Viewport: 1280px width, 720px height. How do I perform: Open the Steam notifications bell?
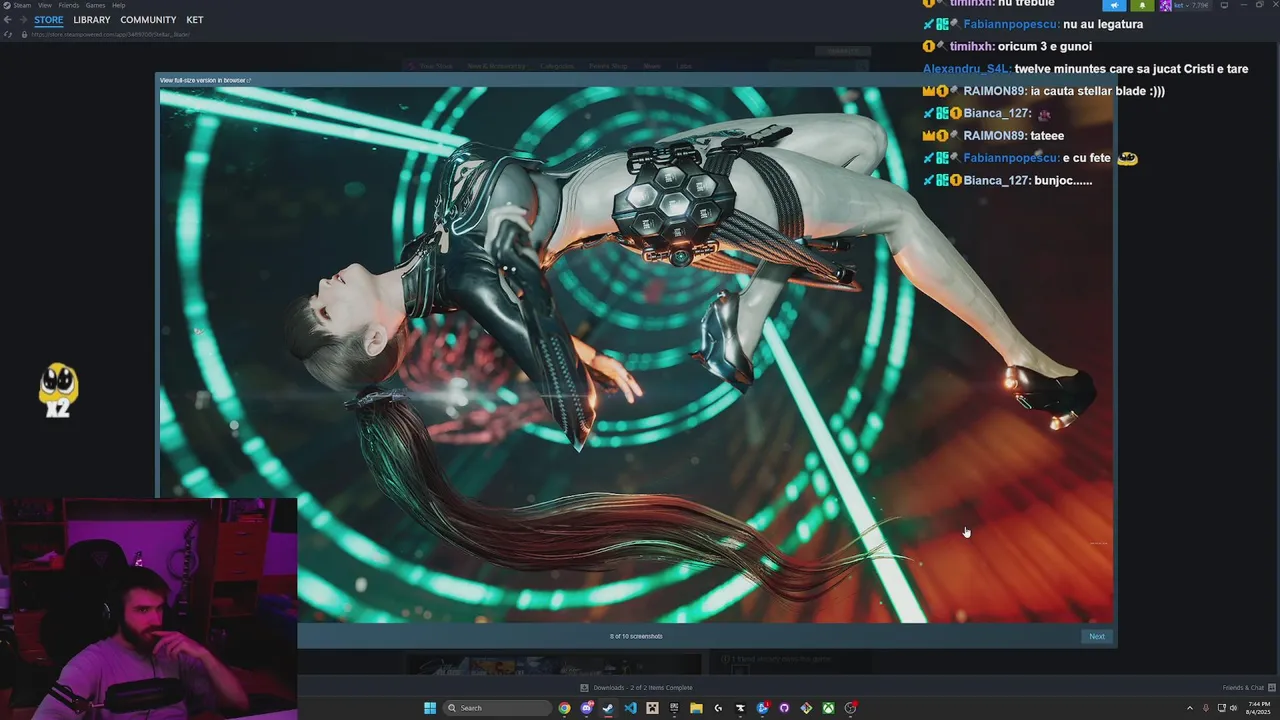coord(1142,5)
